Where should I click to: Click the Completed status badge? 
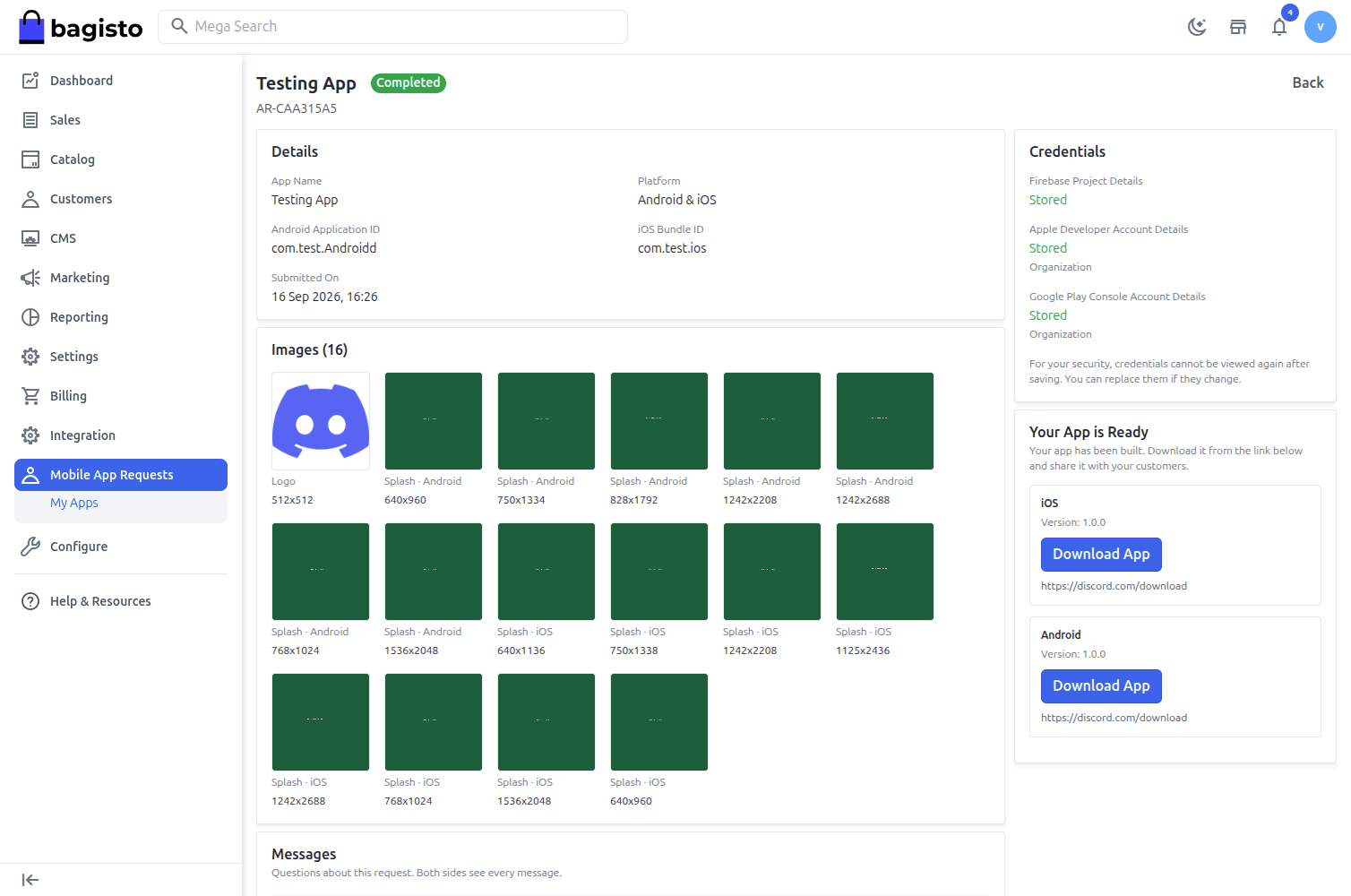[409, 82]
